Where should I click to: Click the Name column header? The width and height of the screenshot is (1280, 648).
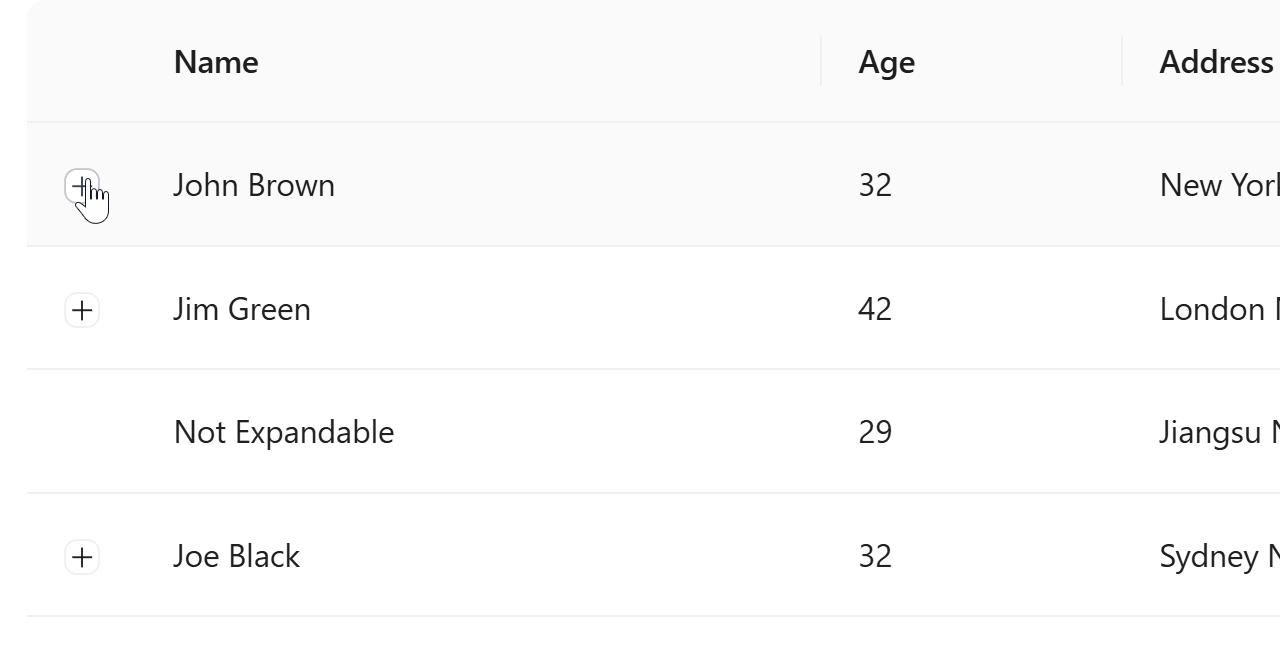[216, 62]
